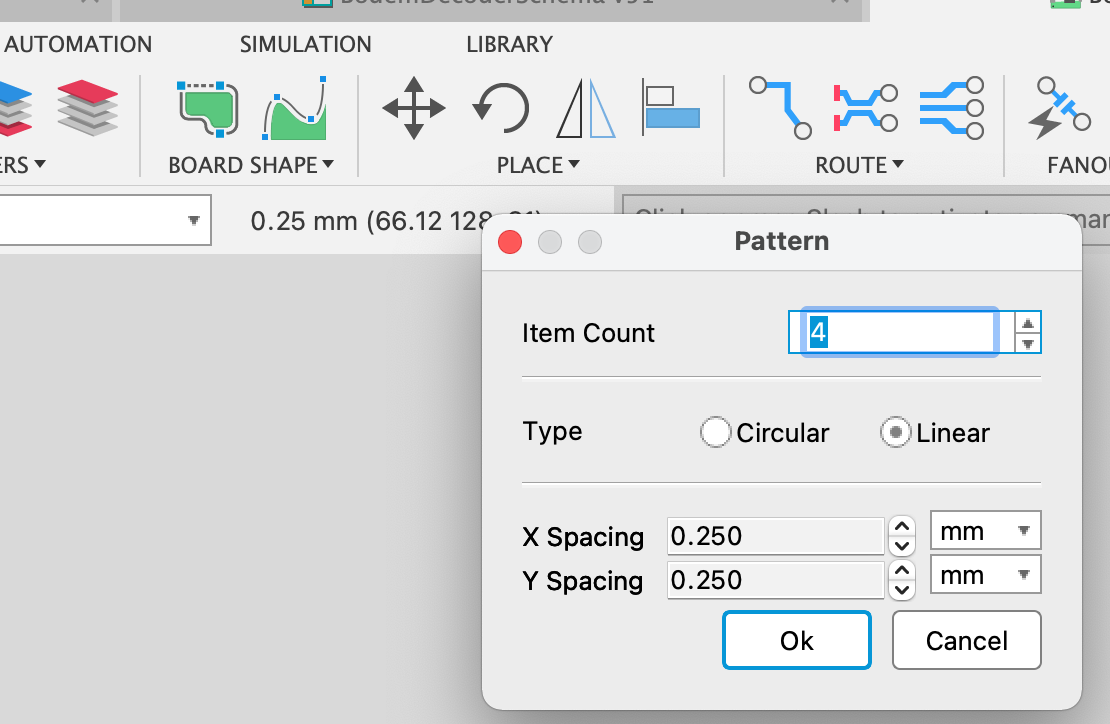This screenshot has height=724, width=1110.
Task: Select the Move tool in Place section
Action: [x=413, y=108]
